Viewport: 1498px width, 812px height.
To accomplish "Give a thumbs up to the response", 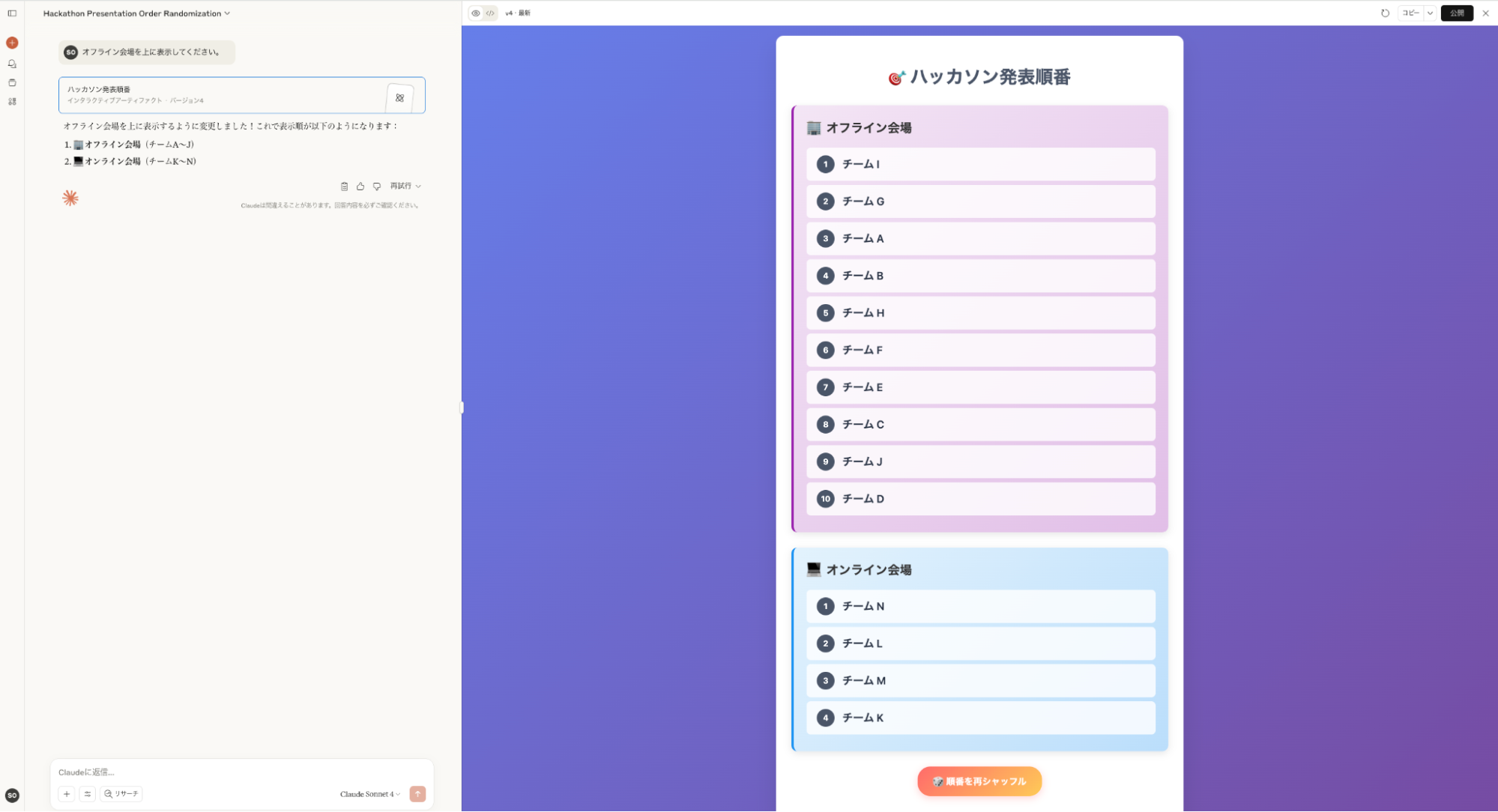I will coord(360,186).
